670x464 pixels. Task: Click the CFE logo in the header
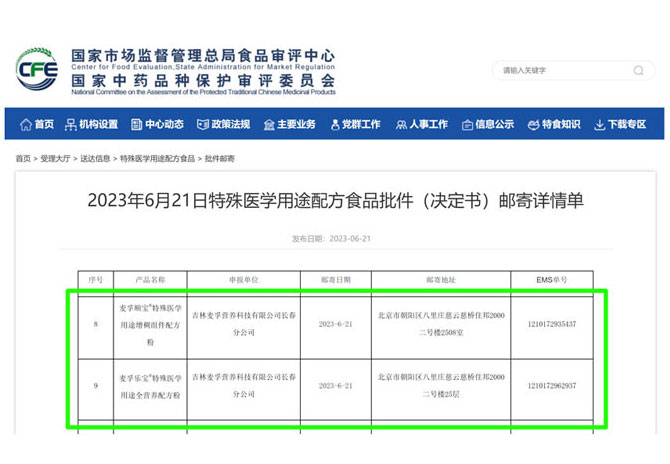coord(37,69)
